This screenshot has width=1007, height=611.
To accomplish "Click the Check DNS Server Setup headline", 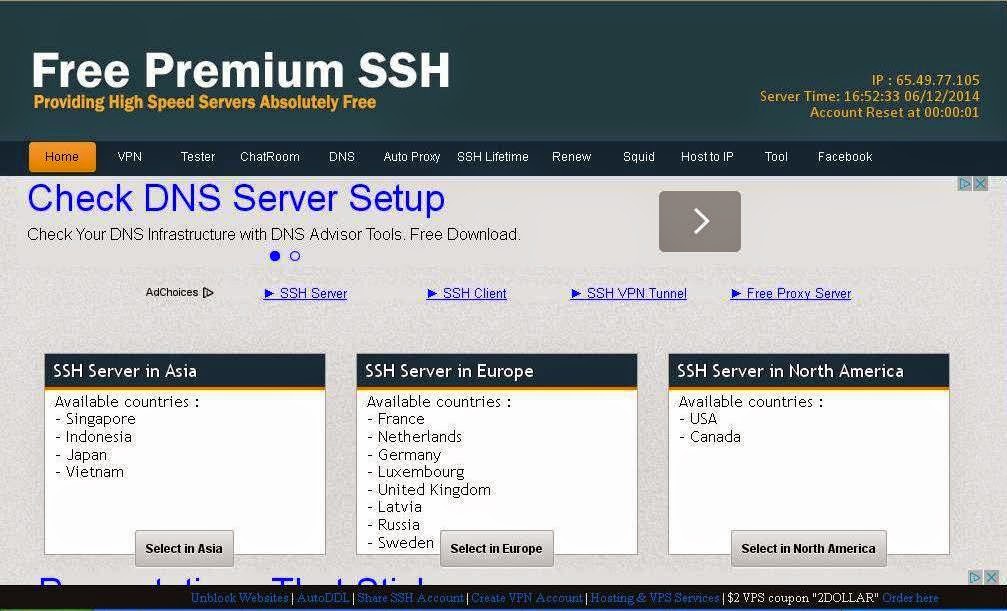I will point(236,198).
